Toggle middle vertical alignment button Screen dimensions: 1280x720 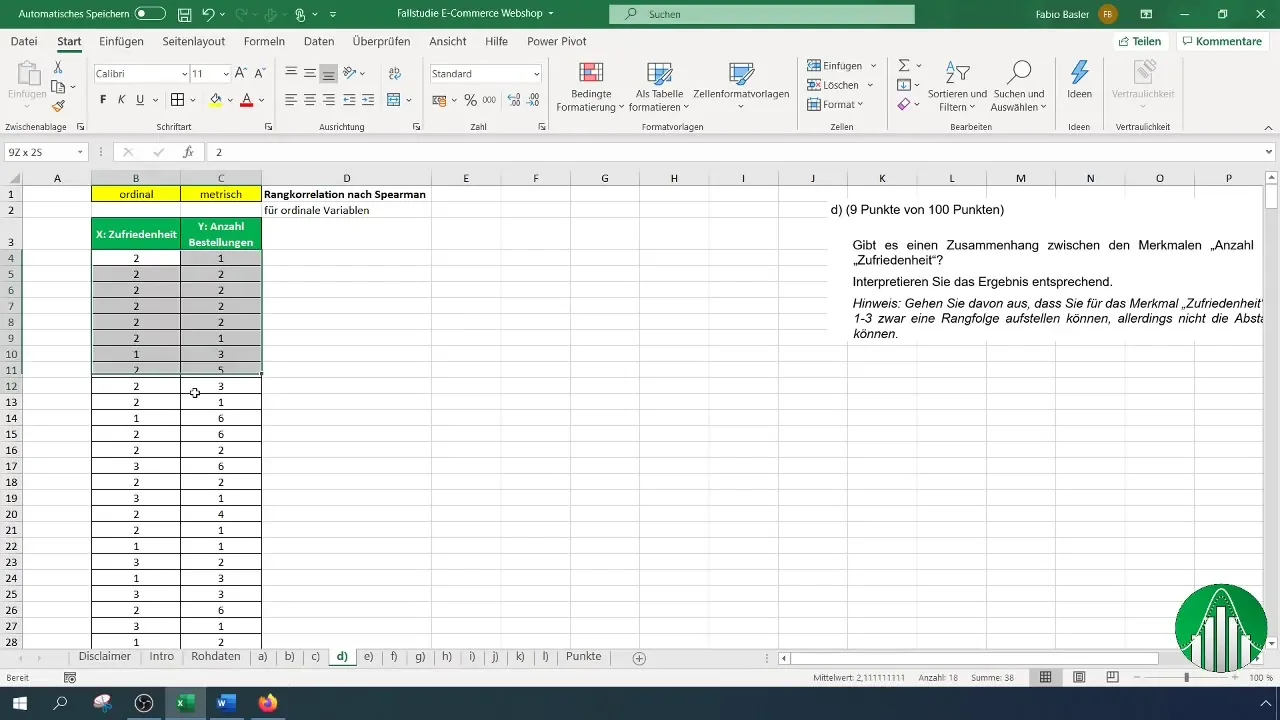[x=310, y=74]
